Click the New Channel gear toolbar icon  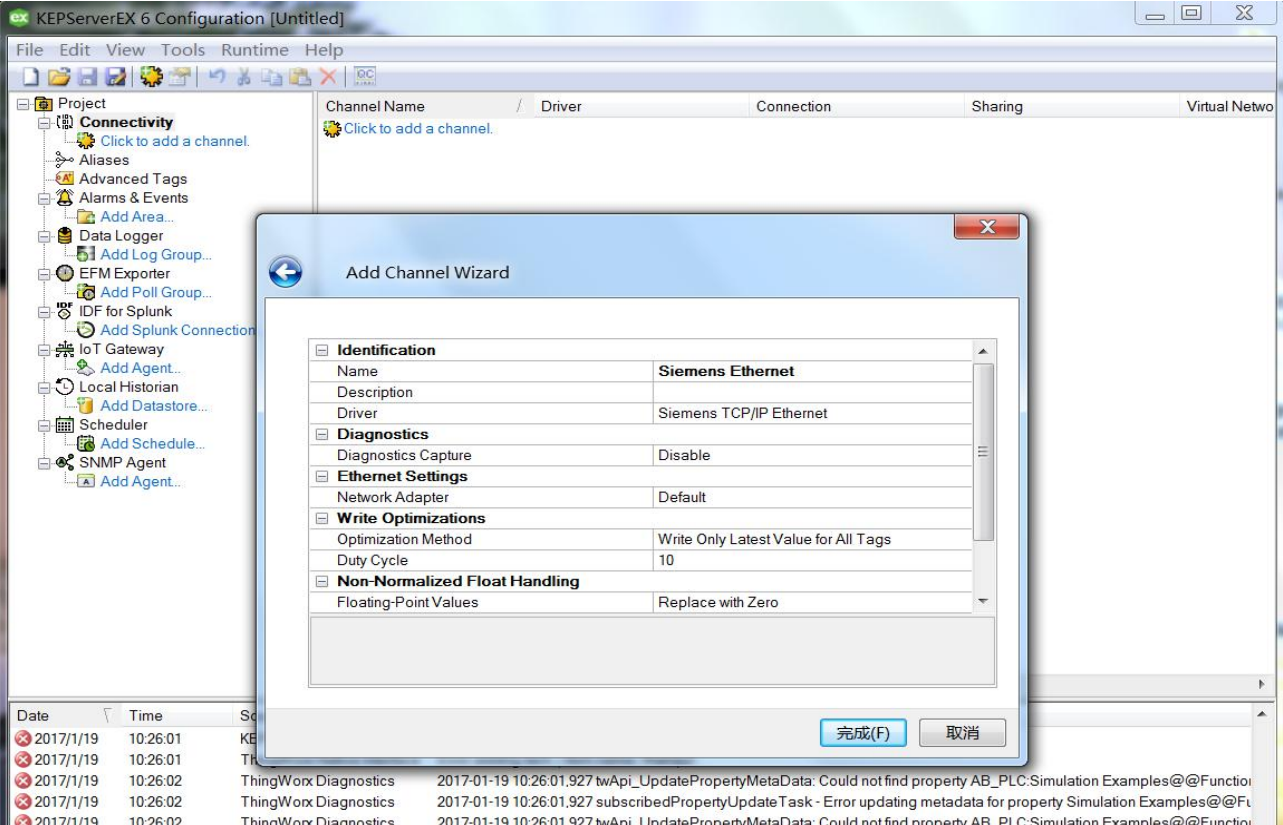pos(151,76)
